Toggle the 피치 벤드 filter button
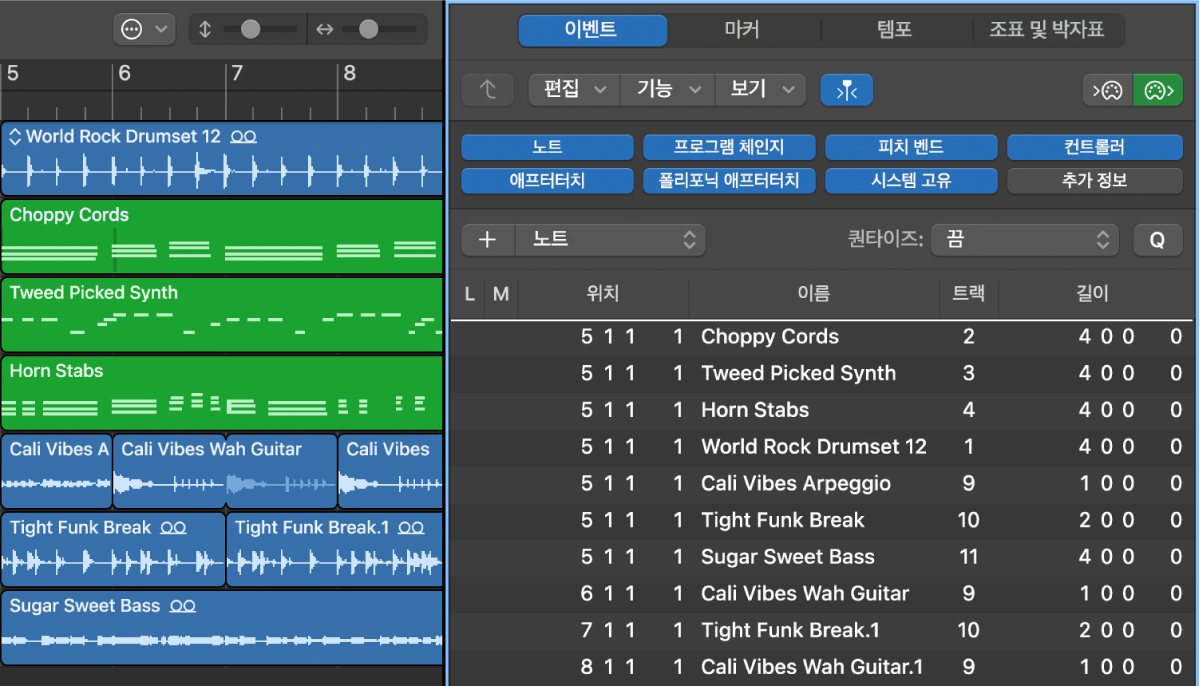1200x686 pixels. 910,148
